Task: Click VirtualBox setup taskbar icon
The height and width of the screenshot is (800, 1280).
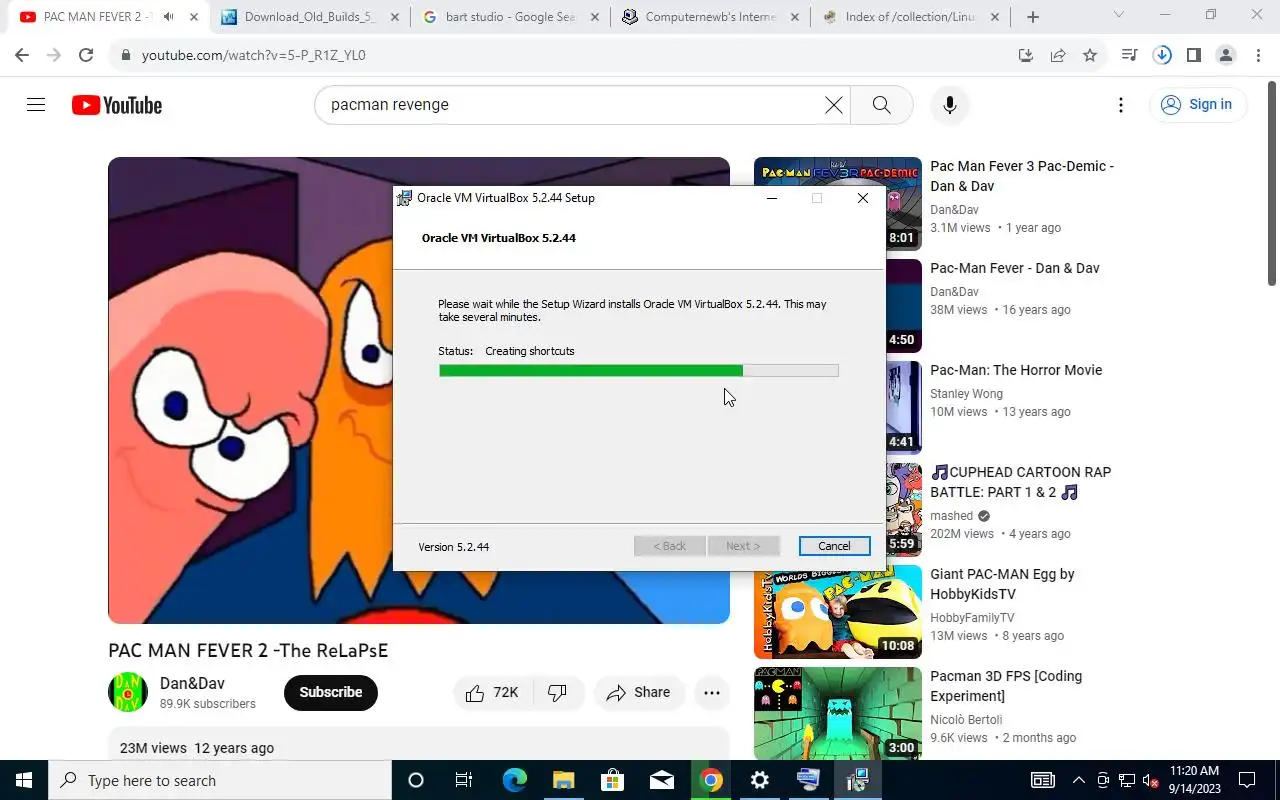Action: tap(857, 780)
